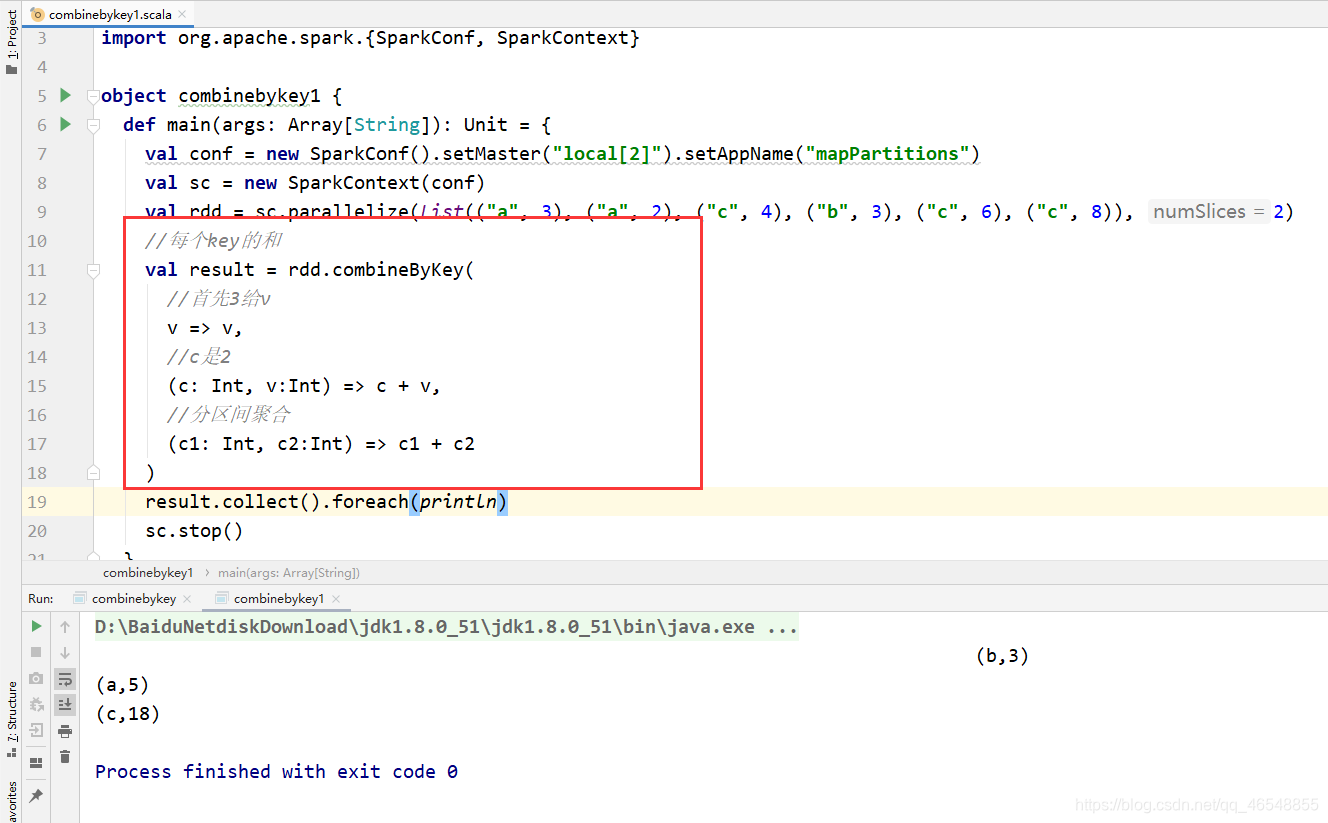Open the combinebykey1.scala editor tab
The height and width of the screenshot is (823, 1328).
tap(110, 14)
